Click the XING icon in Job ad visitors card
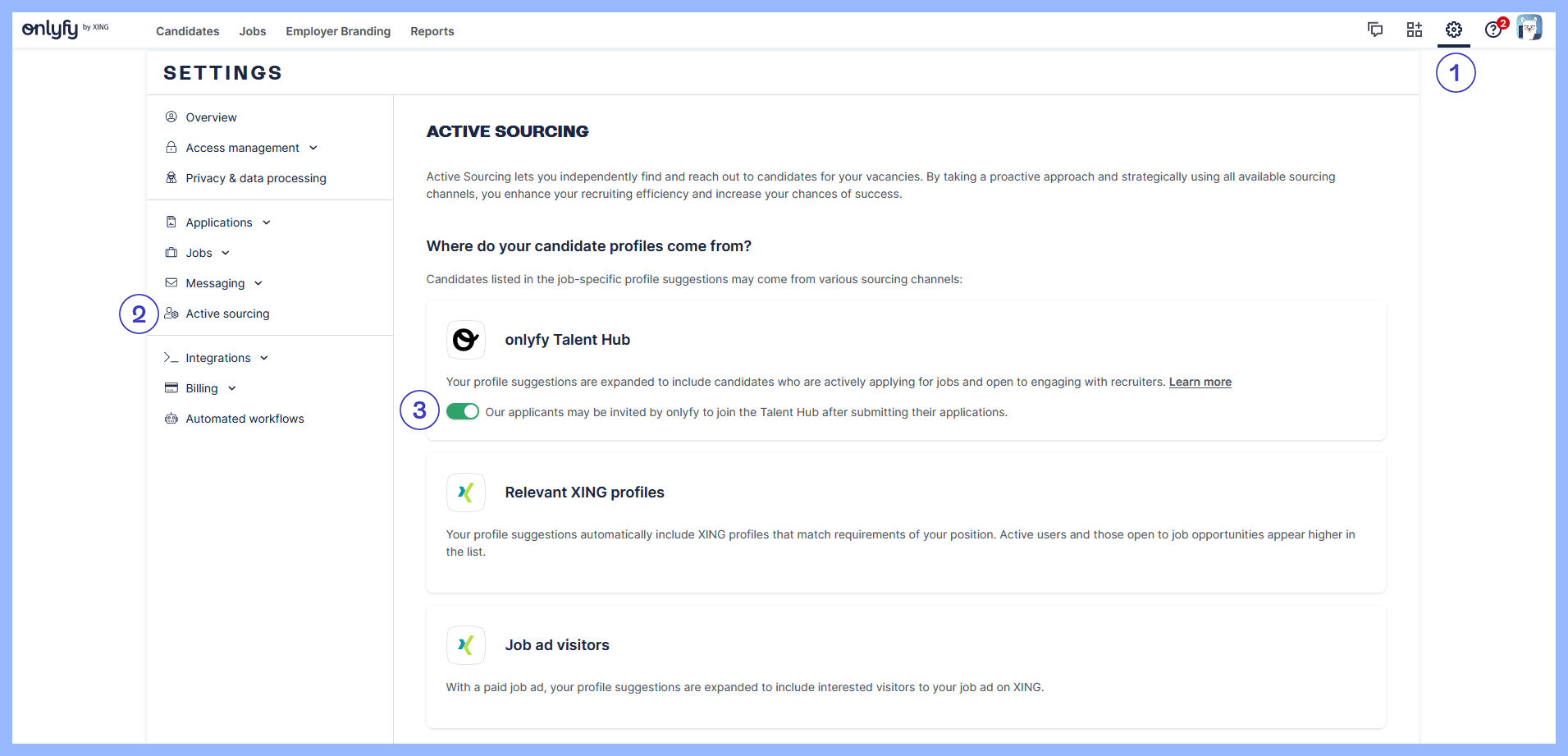 [465, 645]
